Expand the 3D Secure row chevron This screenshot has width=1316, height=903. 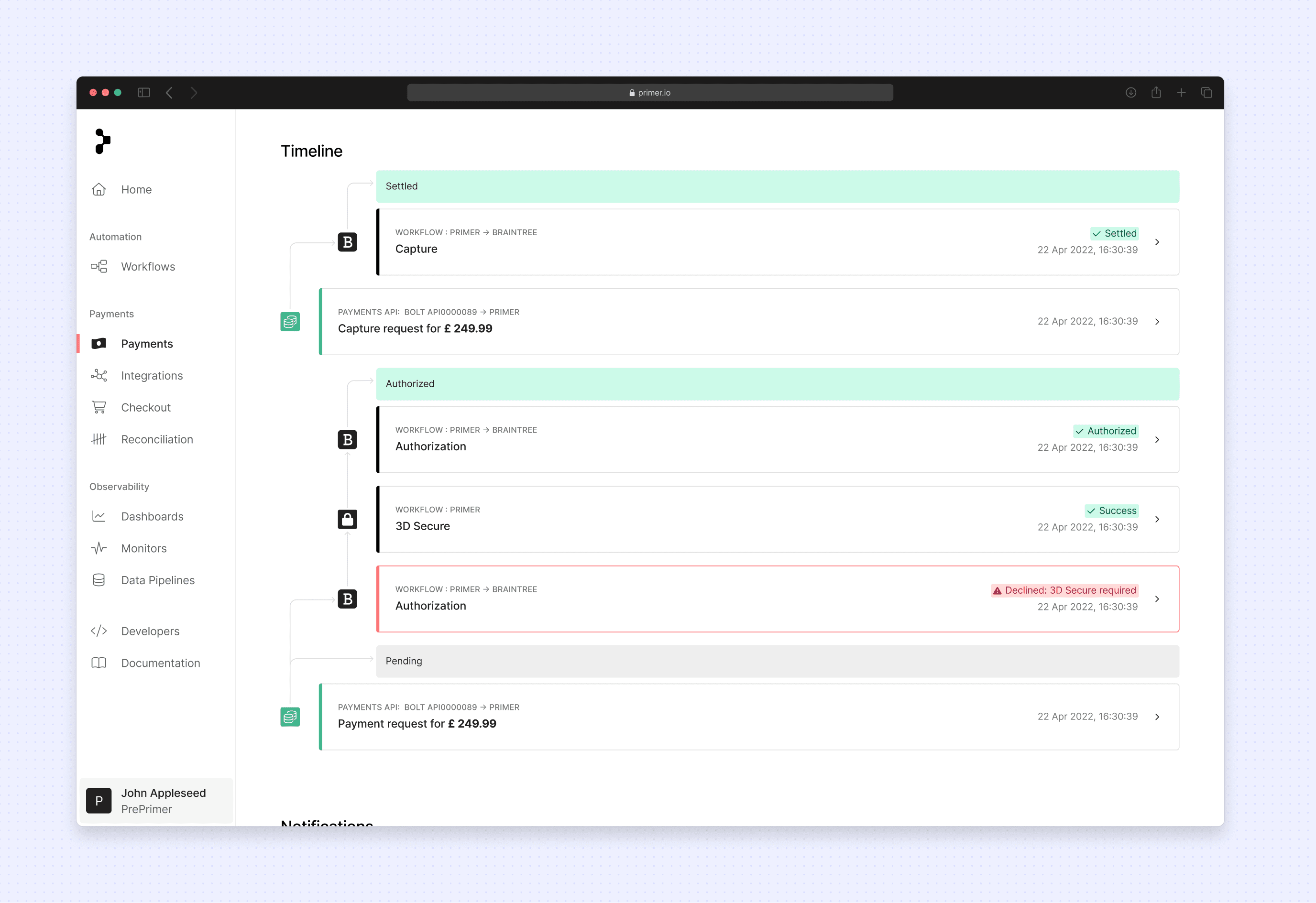click(x=1157, y=519)
